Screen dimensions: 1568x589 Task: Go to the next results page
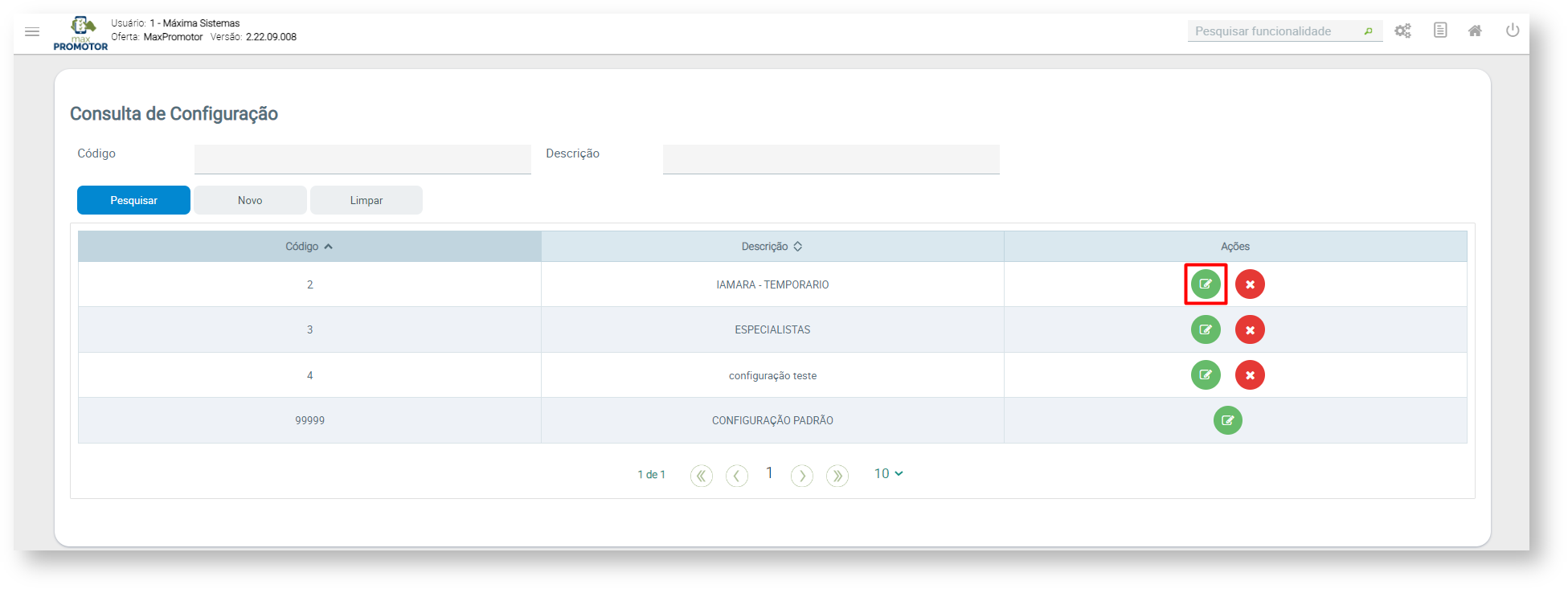(x=802, y=476)
